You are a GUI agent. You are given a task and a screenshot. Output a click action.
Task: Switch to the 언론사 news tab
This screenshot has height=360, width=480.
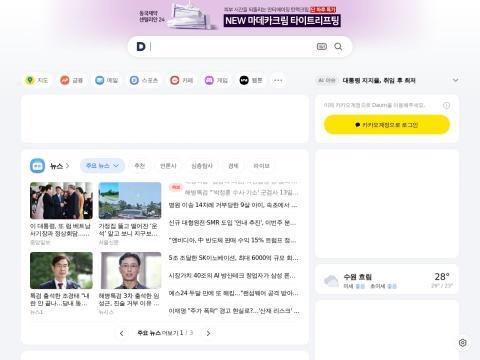[x=168, y=166]
